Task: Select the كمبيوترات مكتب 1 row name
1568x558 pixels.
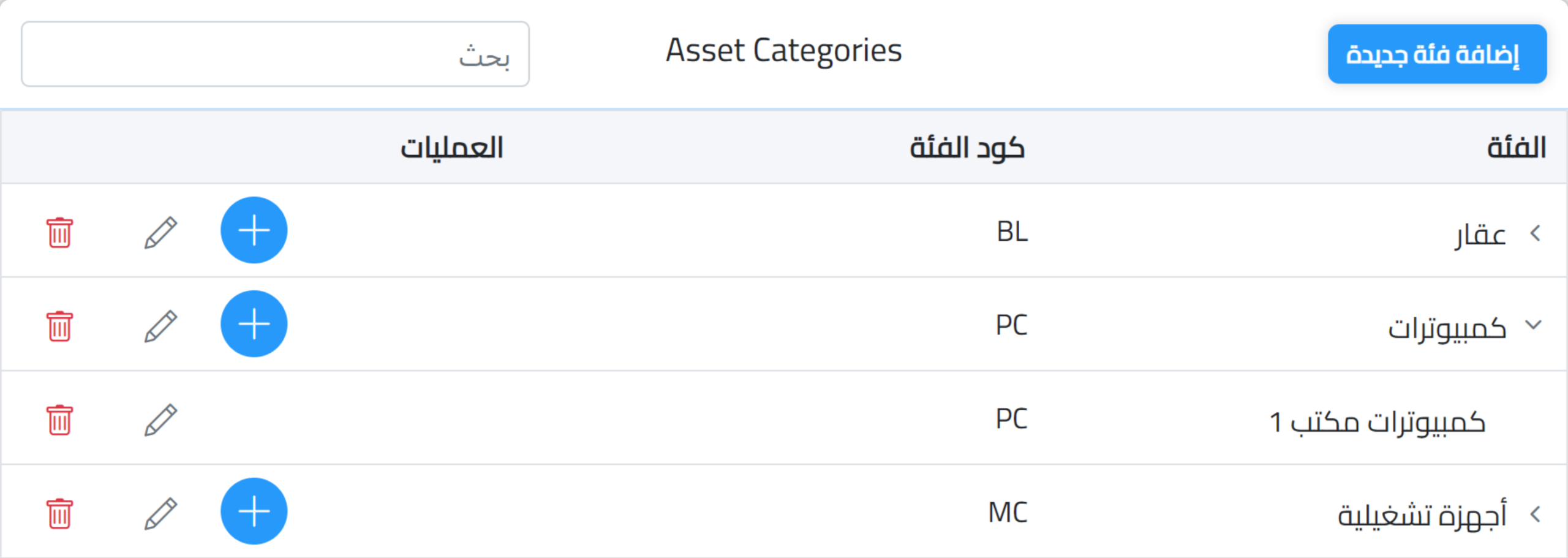Action: coord(1377,422)
